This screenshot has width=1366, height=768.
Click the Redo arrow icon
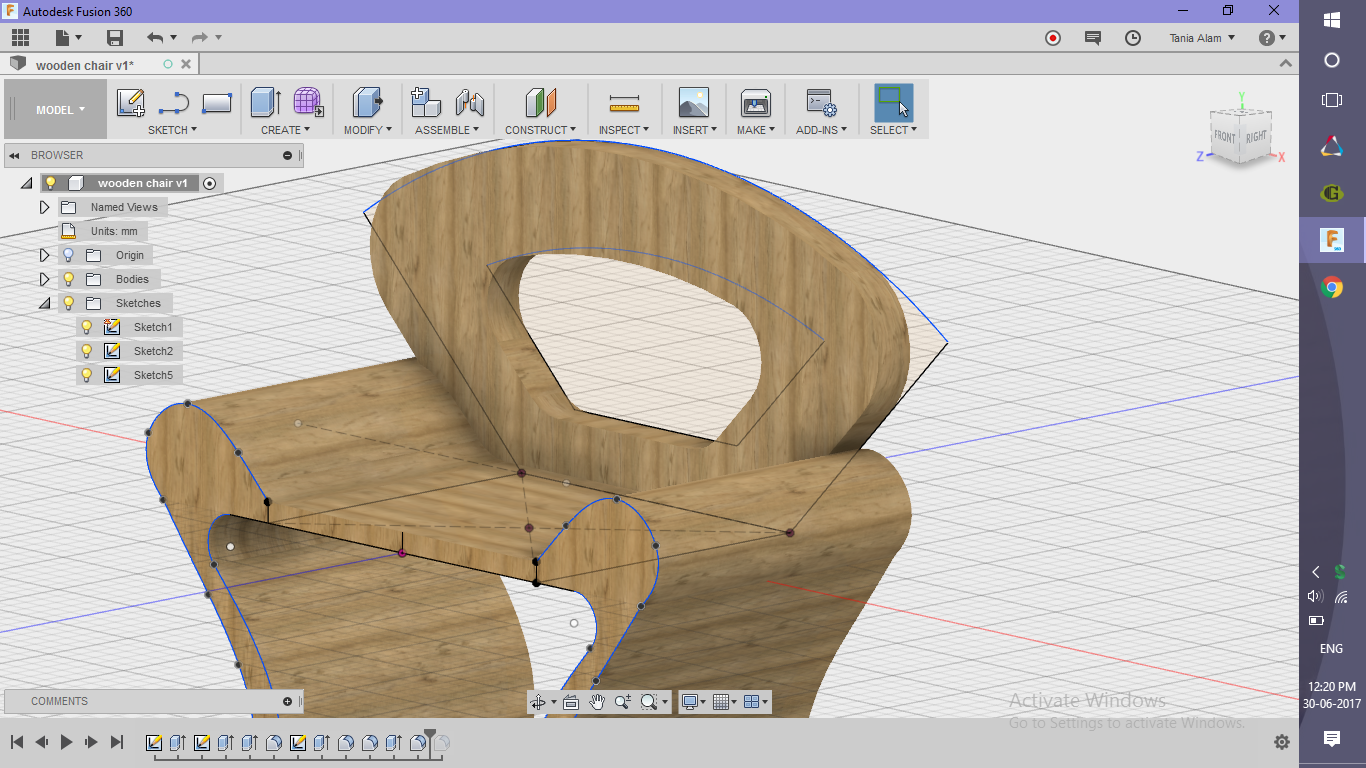coord(200,38)
